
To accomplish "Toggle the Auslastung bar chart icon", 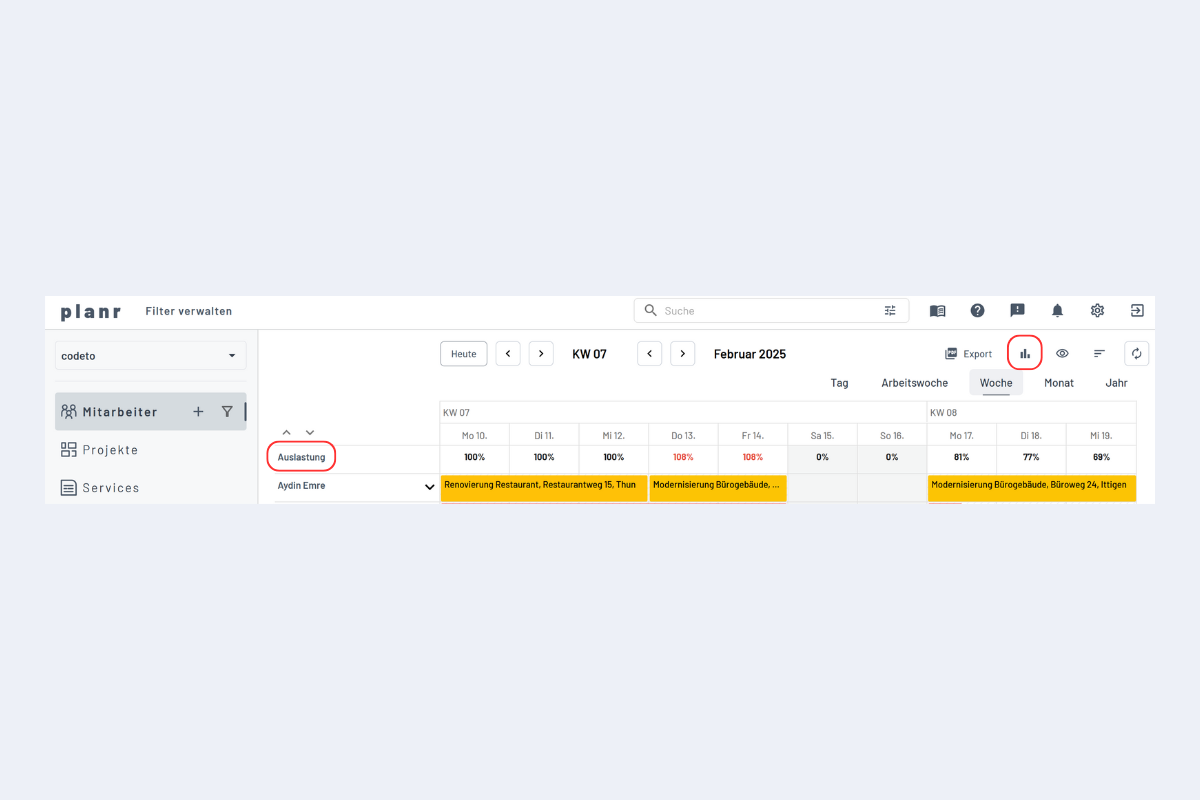I will 1025,353.
